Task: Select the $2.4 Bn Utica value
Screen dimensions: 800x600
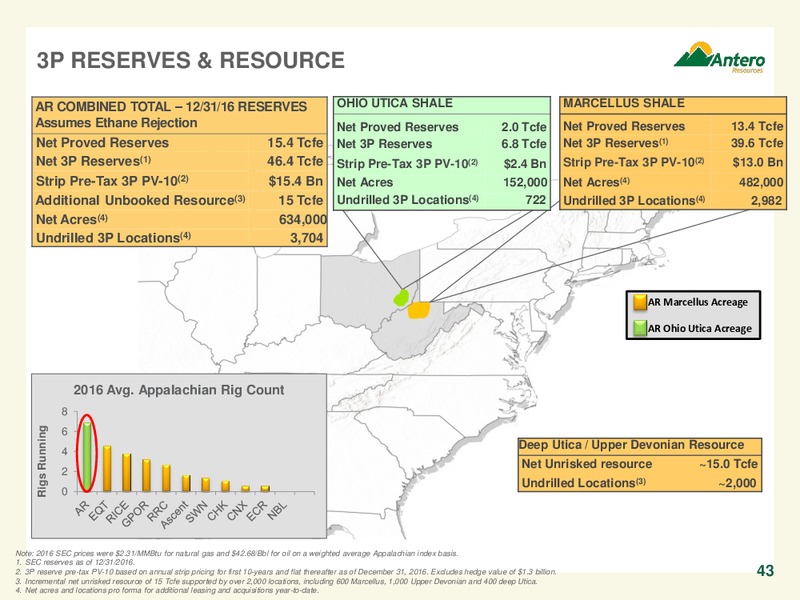Action: pos(524,164)
